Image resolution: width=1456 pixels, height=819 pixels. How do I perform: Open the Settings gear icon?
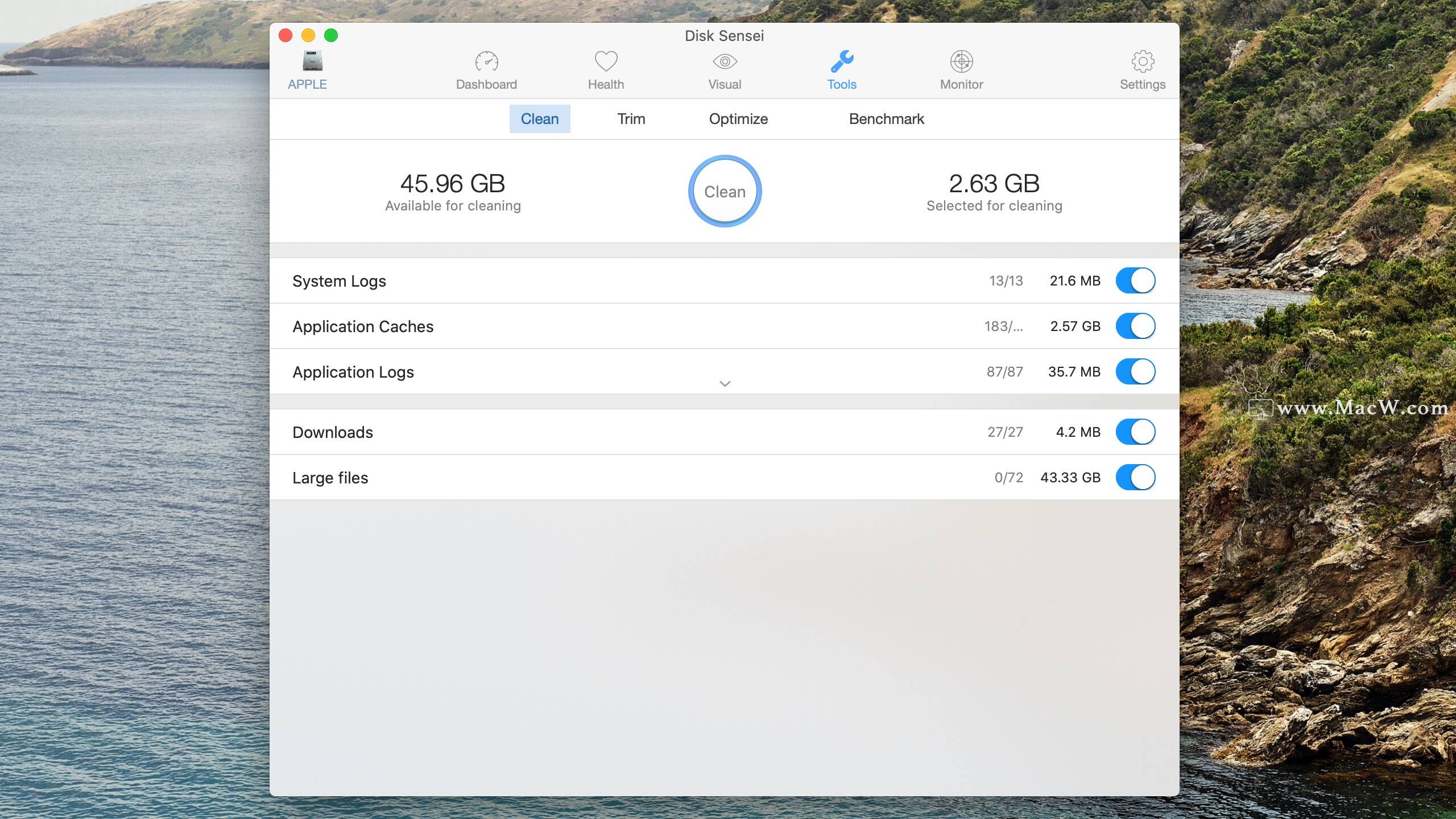click(x=1143, y=61)
